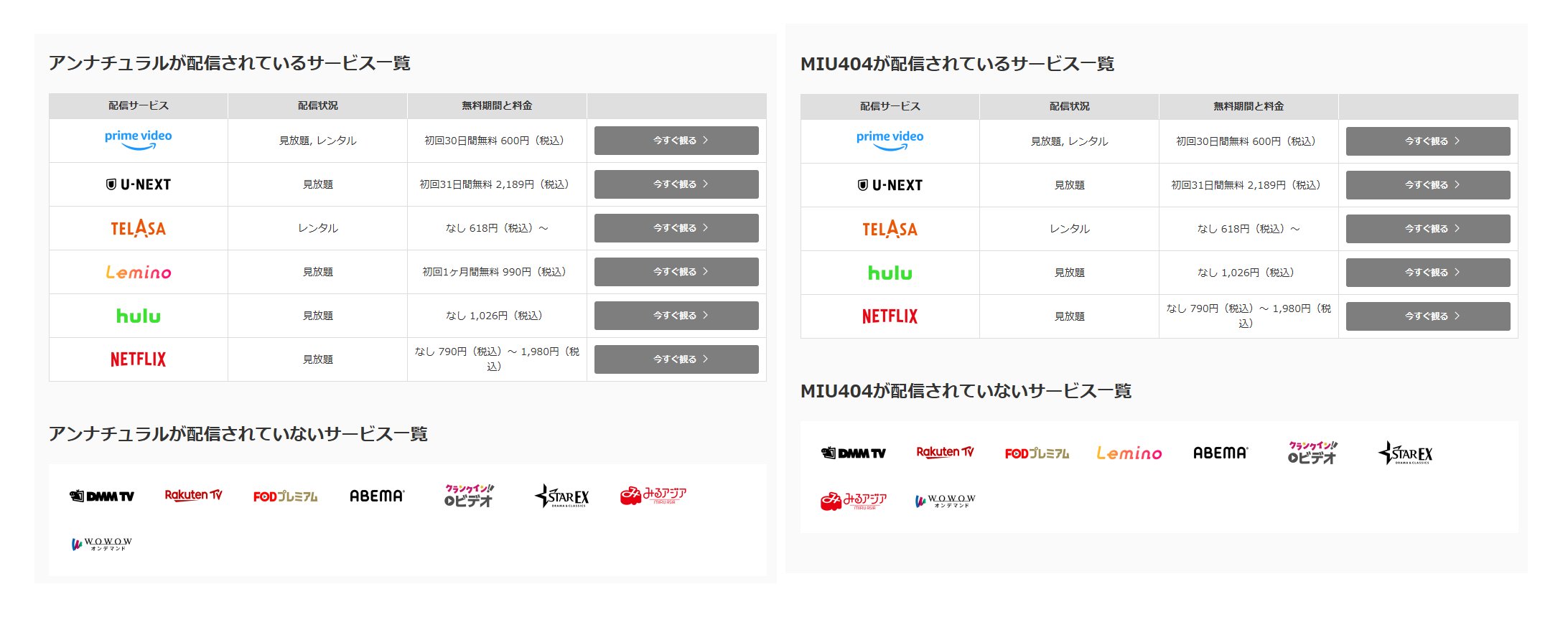Watch MIU404 now on NETFLIX button
Screen dimensions: 1568x622
tap(1428, 316)
